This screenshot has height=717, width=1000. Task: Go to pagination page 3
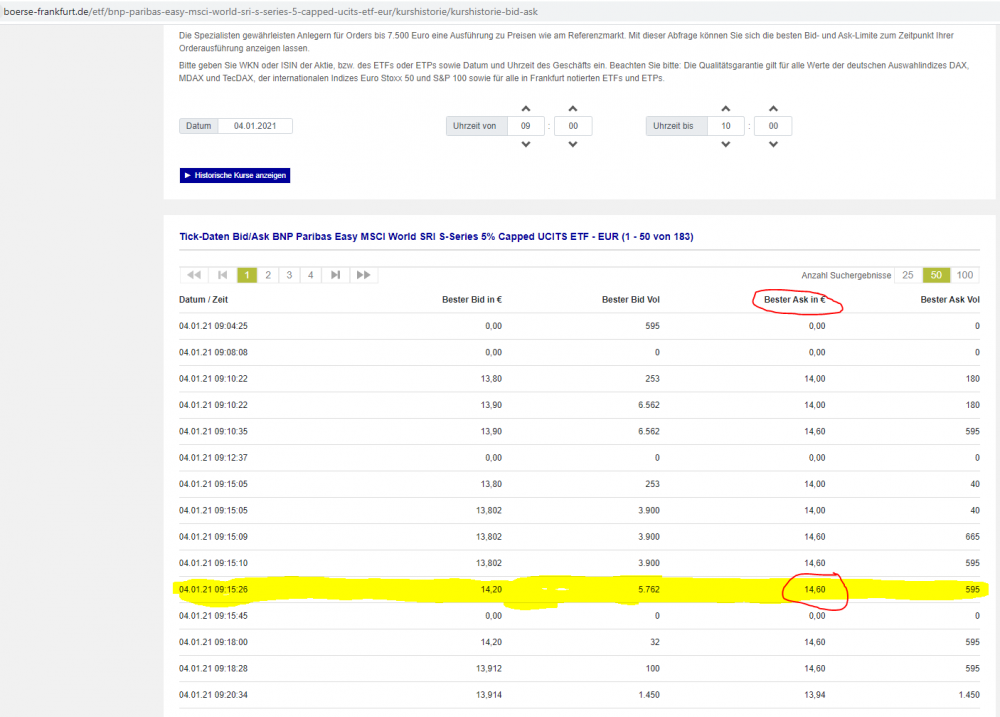click(289, 275)
